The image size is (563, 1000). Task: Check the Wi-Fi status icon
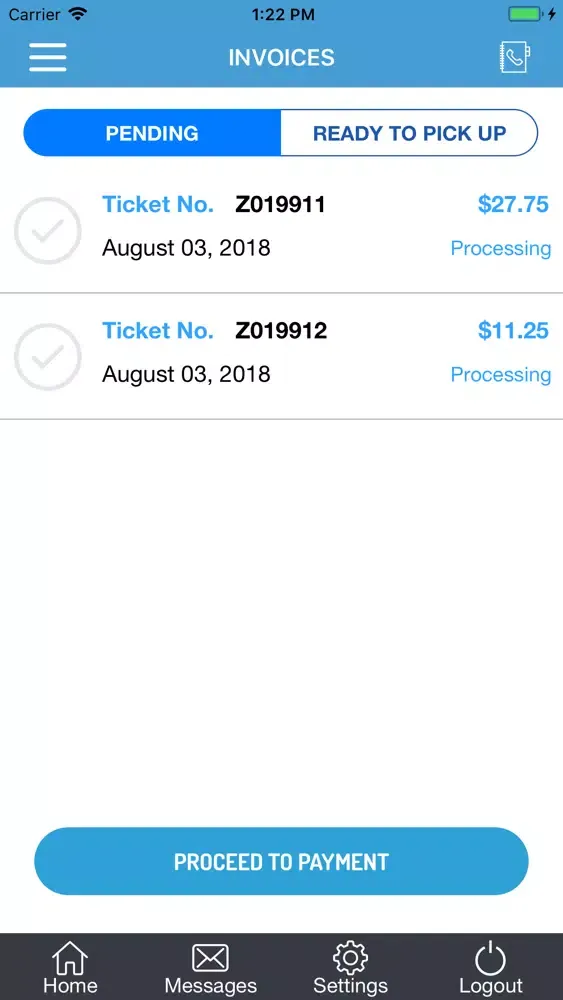(x=78, y=14)
